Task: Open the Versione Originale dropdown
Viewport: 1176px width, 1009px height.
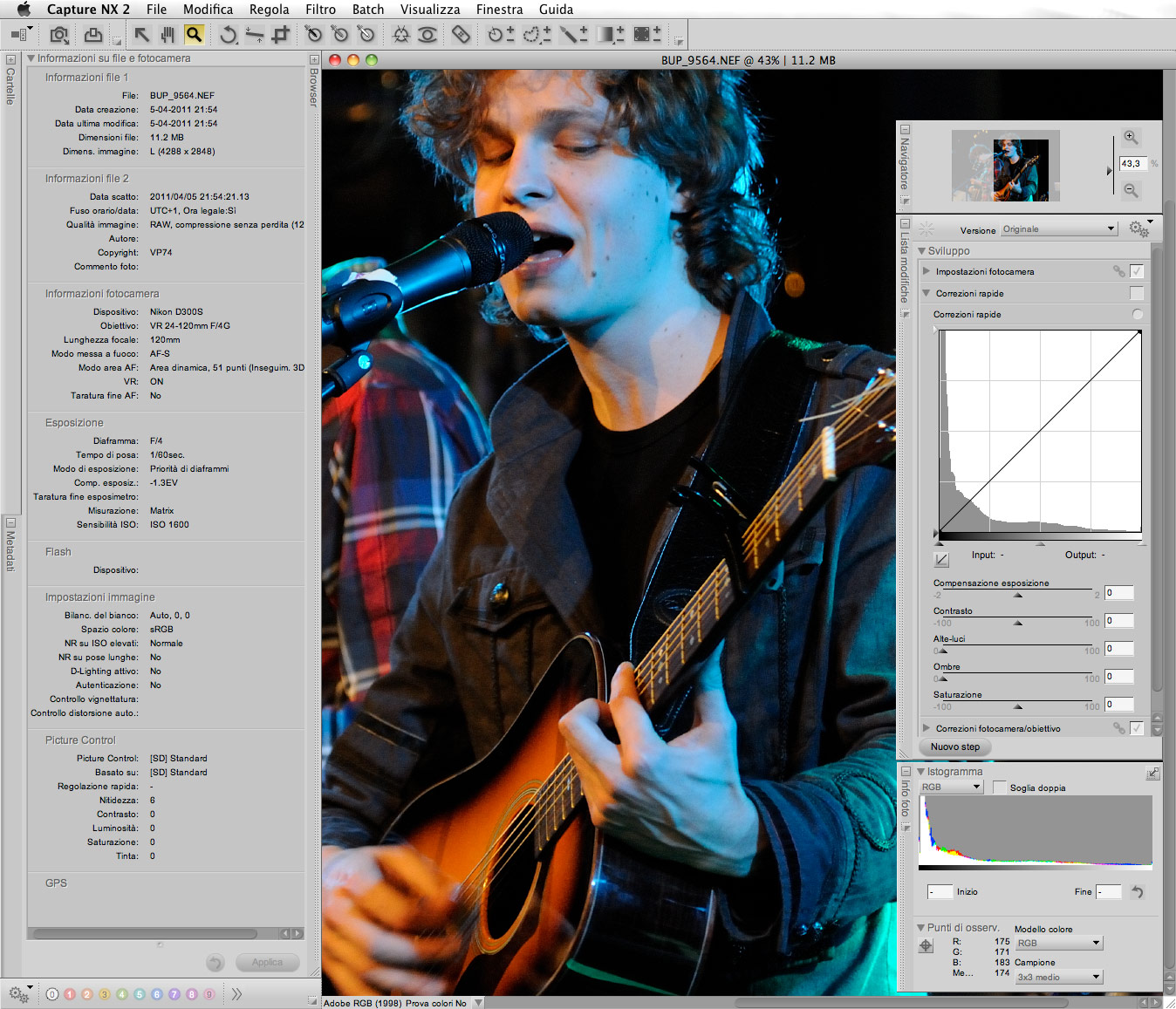Action: click(1059, 229)
